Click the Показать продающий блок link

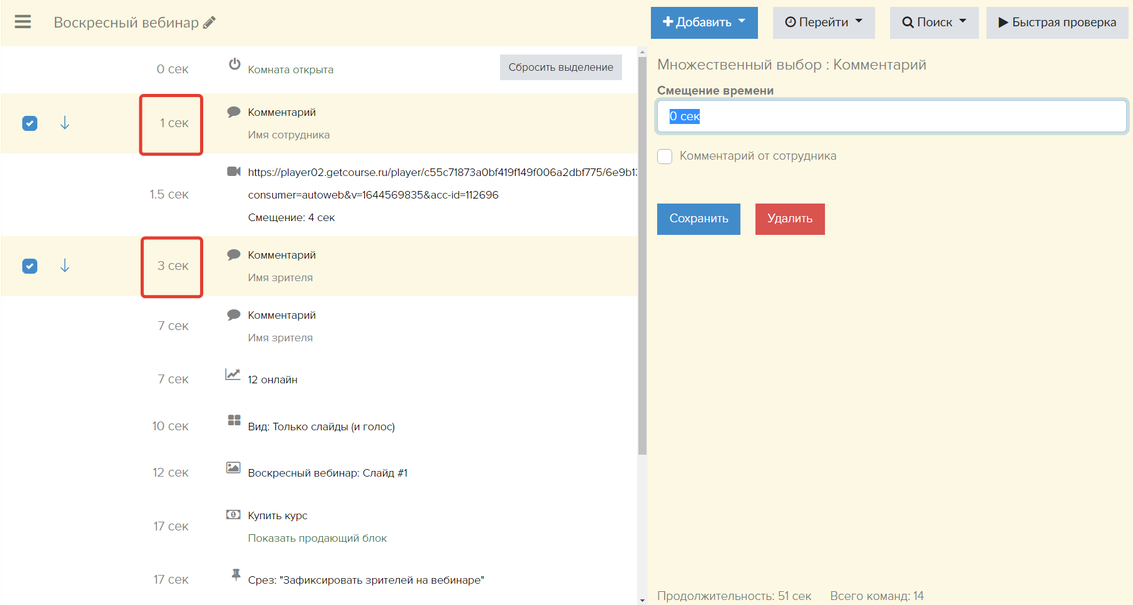click(x=317, y=538)
